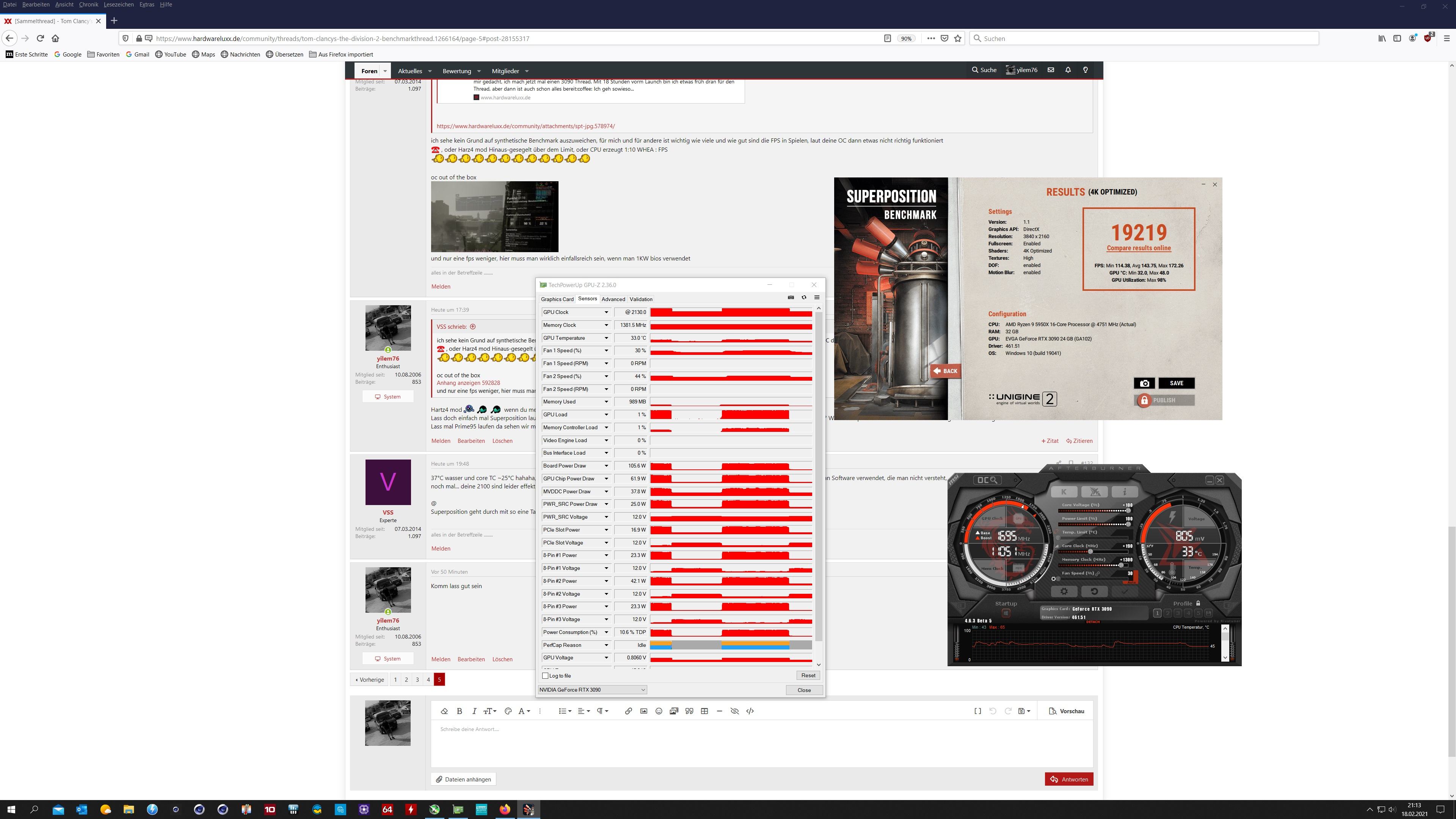Toggle Afterburner Startup Windows button

(1006, 613)
